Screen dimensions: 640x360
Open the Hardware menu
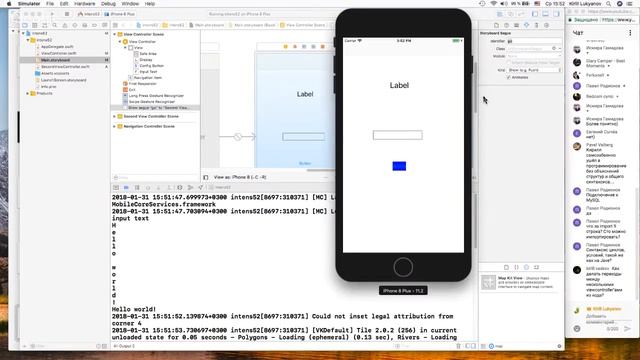[x=84, y=4]
